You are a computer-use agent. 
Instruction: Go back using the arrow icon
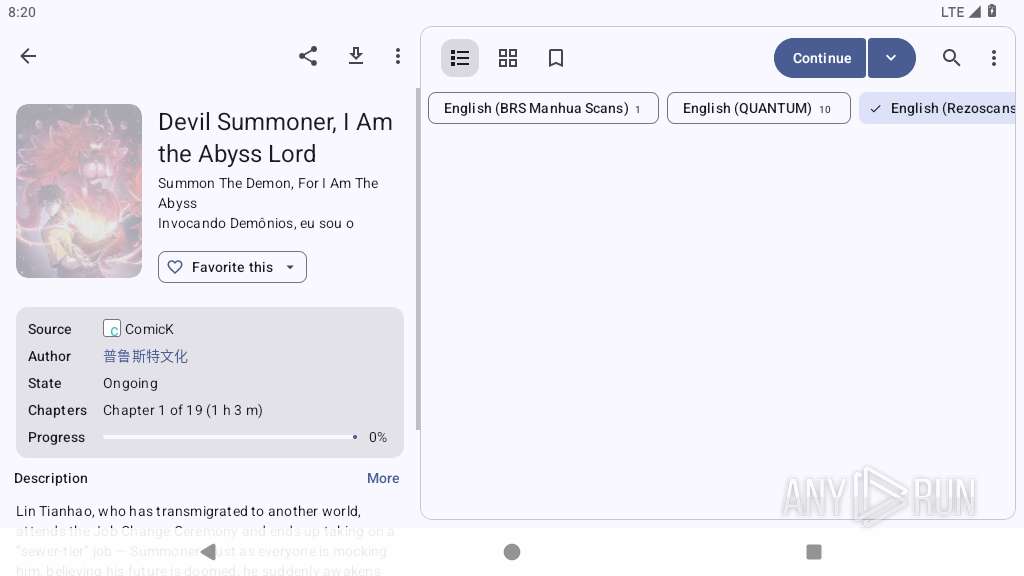28,56
